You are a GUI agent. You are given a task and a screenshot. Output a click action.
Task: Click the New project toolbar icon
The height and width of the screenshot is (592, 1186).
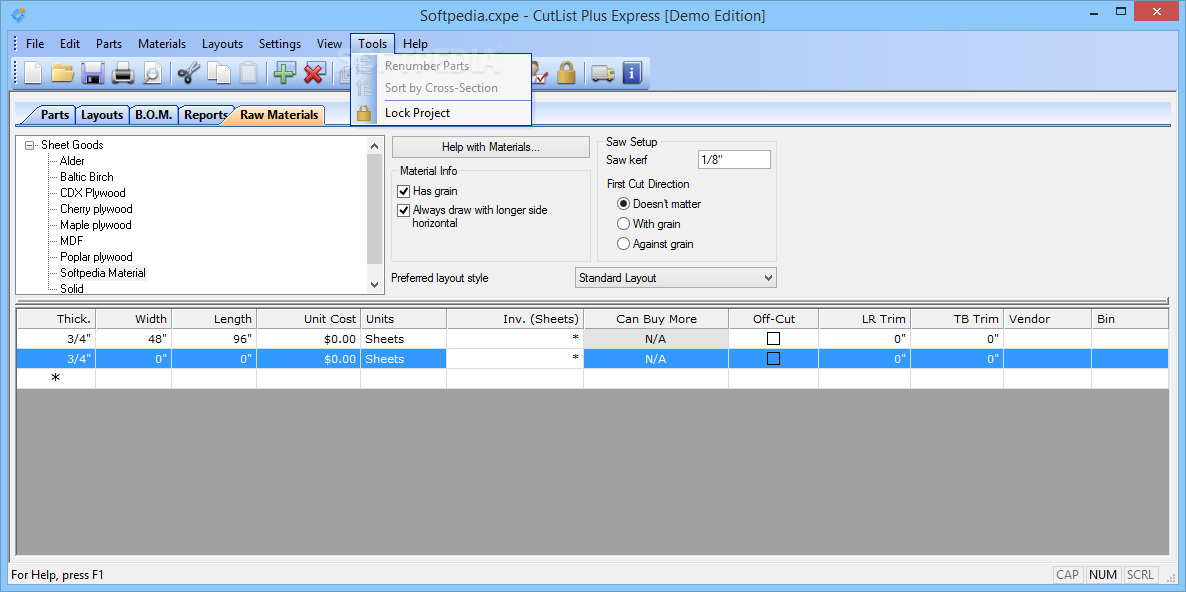33,73
